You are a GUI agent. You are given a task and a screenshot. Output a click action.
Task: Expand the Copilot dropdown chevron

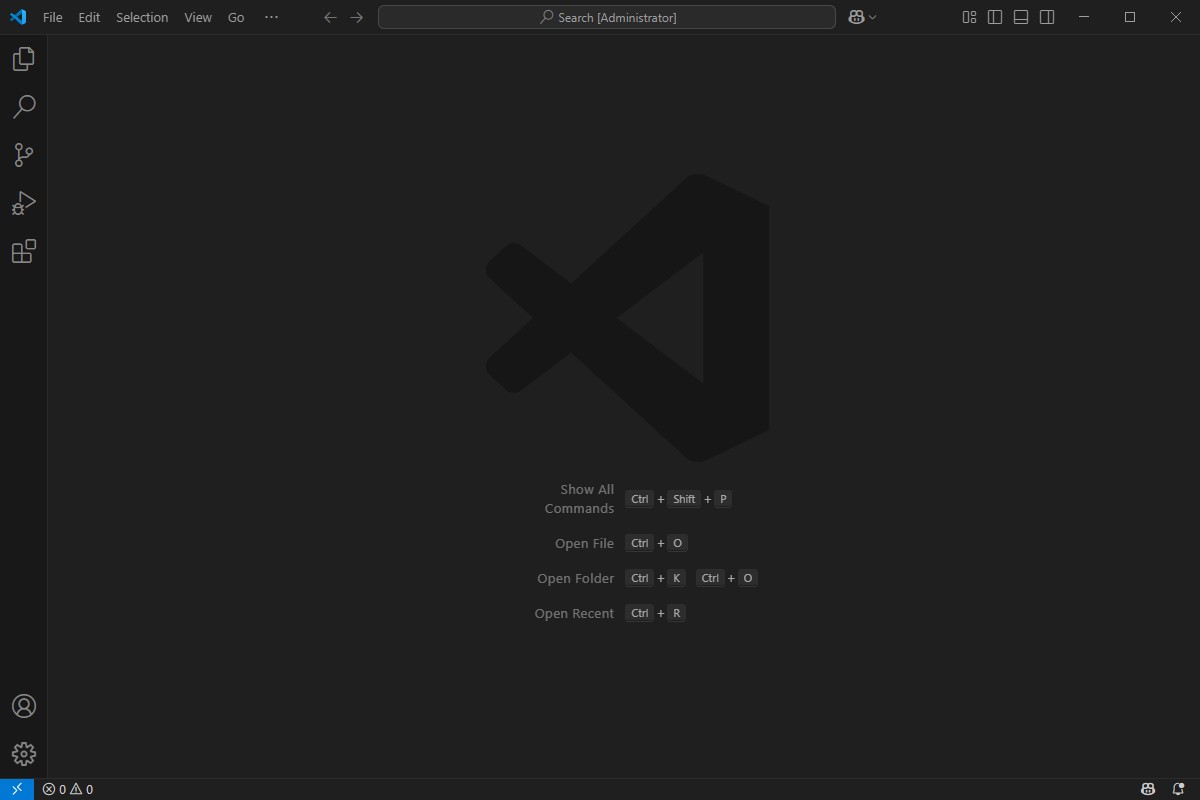[x=873, y=17]
